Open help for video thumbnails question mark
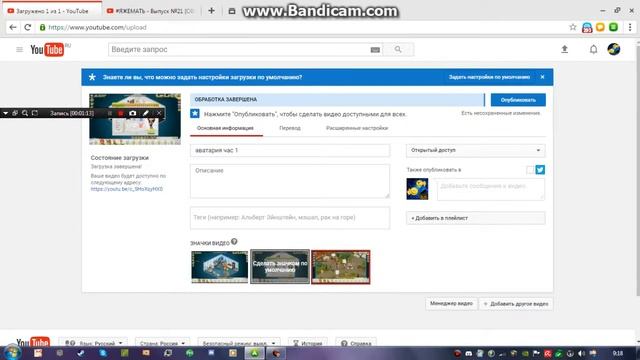Image resolution: width=640 pixels, height=360 pixels. pyautogui.click(x=234, y=242)
